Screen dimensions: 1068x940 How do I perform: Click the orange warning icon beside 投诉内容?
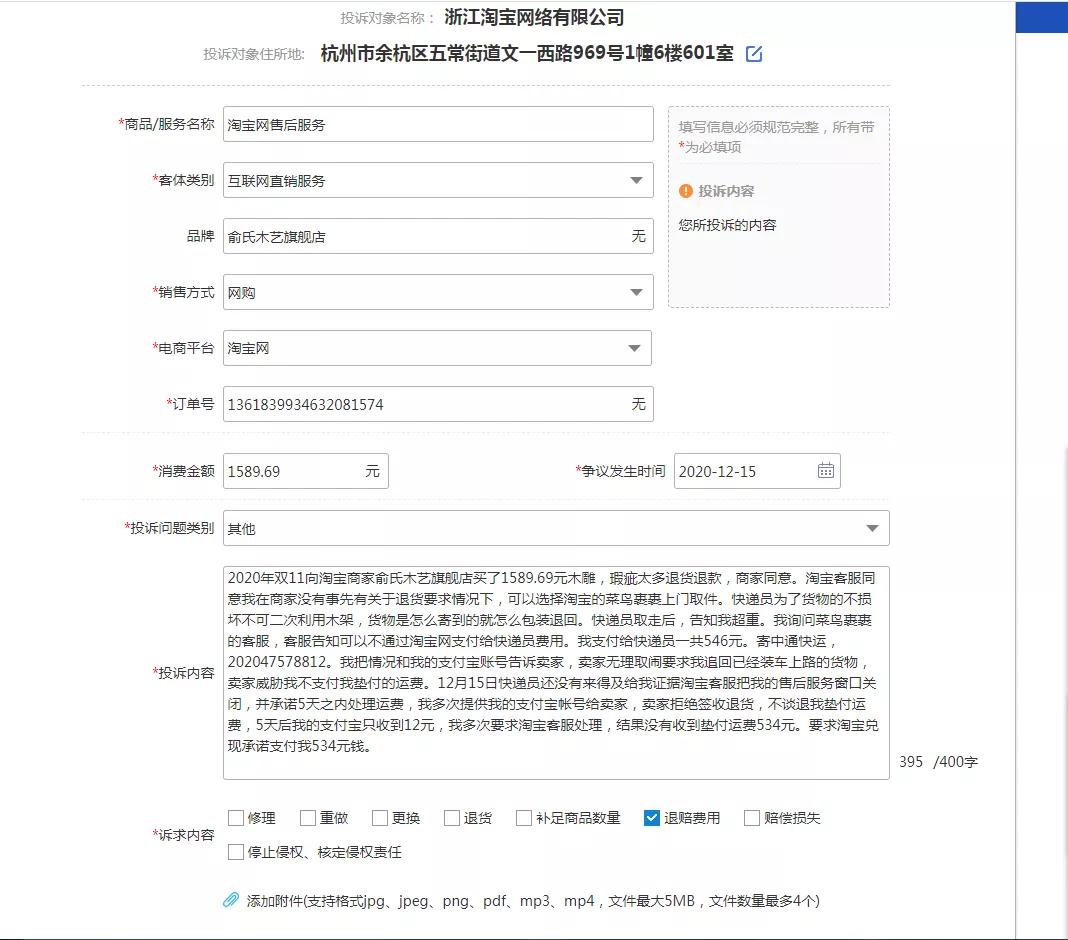(686, 191)
